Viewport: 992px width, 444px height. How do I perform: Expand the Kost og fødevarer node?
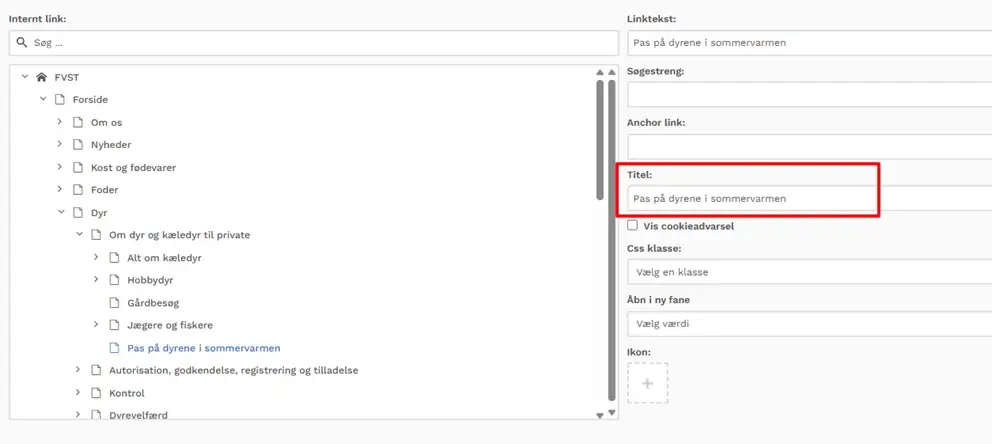click(60, 167)
